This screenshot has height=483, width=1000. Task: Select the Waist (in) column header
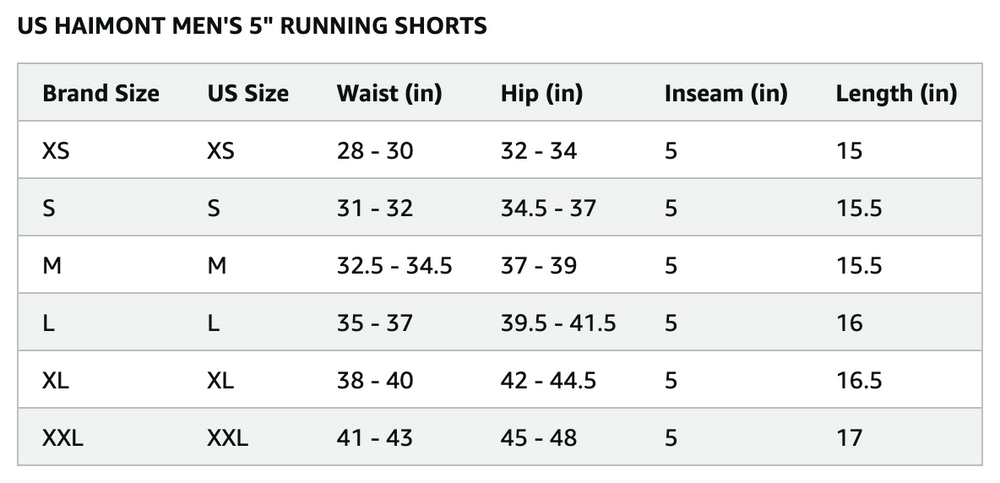tap(389, 94)
